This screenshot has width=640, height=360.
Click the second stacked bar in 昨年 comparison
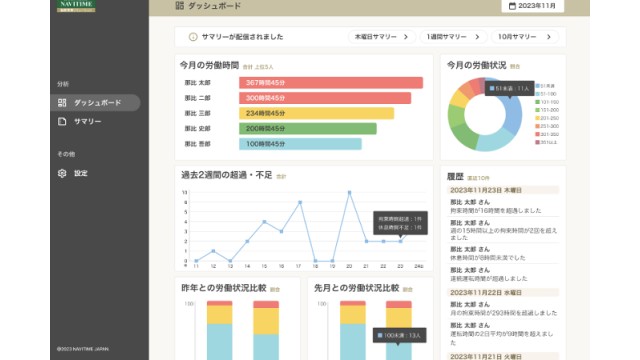coord(266,331)
